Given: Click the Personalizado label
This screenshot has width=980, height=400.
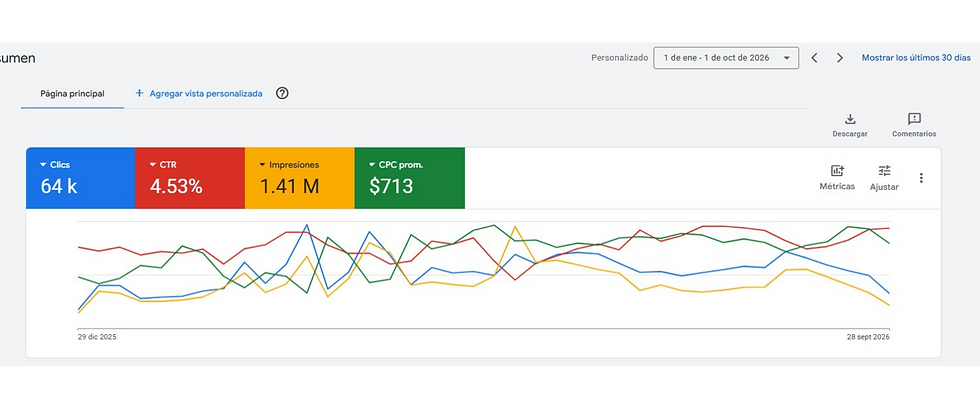Looking at the screenshot, I should click(619, 58).
